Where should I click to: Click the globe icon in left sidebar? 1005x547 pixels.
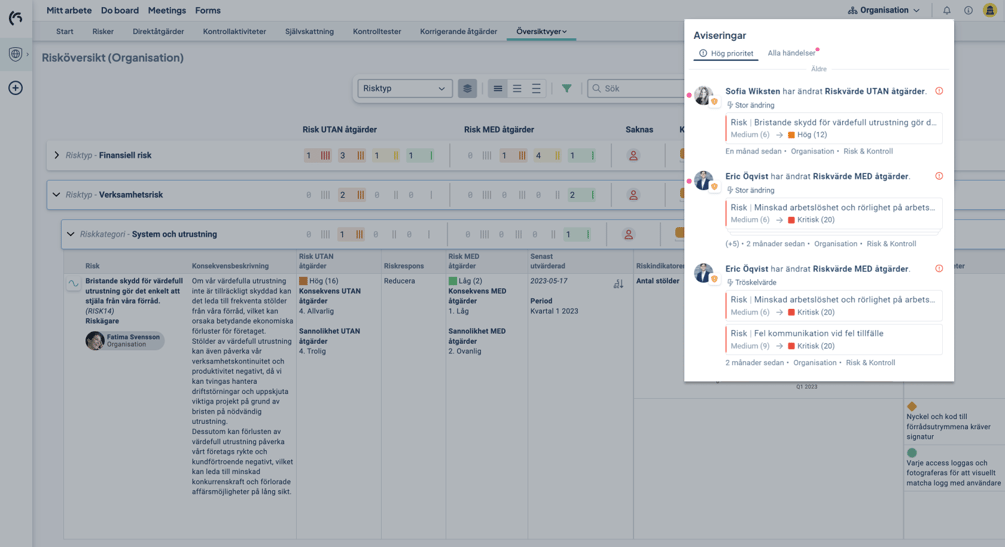point(15,54)
